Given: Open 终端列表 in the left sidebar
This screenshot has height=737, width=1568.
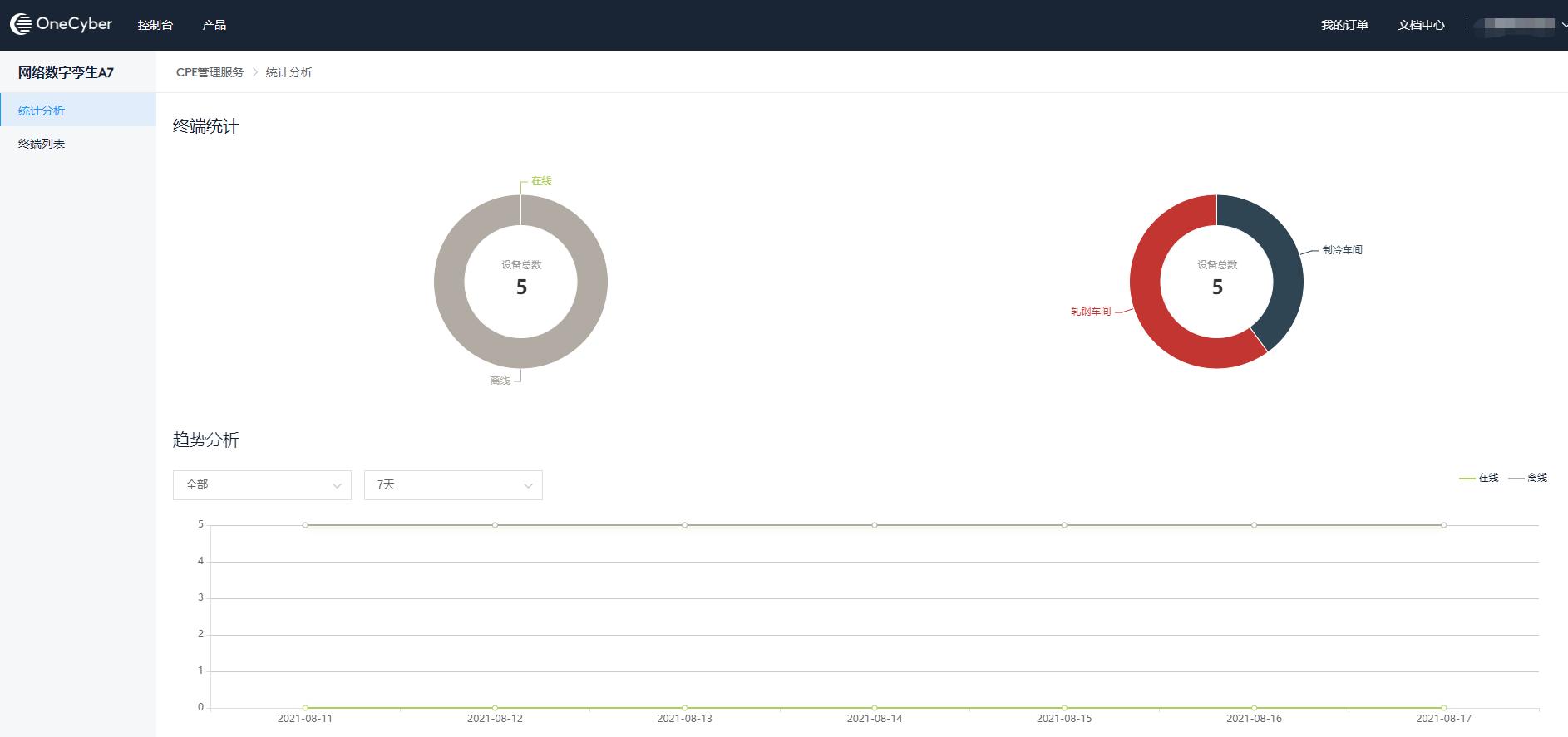Looking at the screenshot, I should tap(42, 144).
